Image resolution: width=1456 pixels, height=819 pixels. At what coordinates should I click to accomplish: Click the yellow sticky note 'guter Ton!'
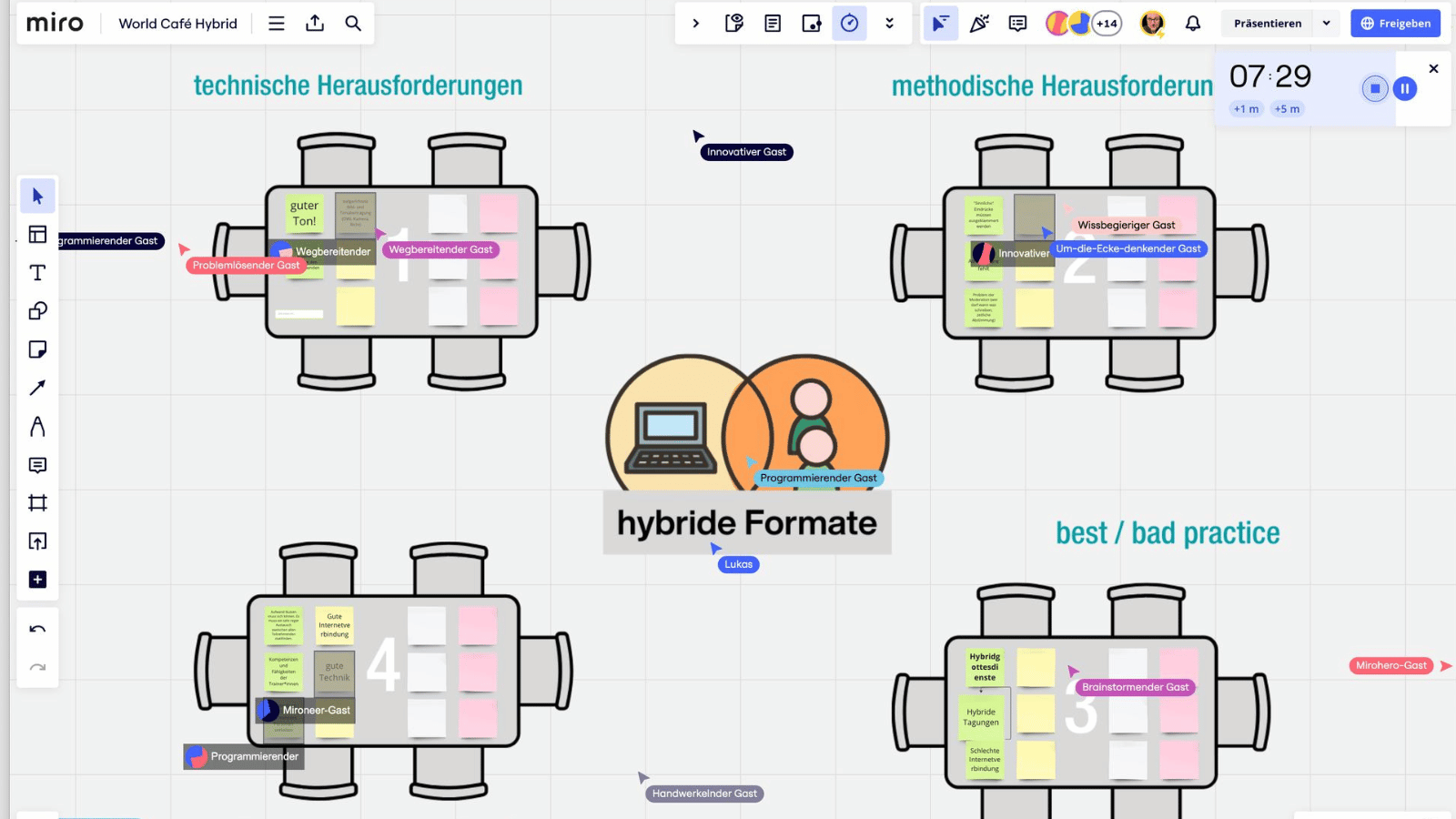(x=304, y=213)
